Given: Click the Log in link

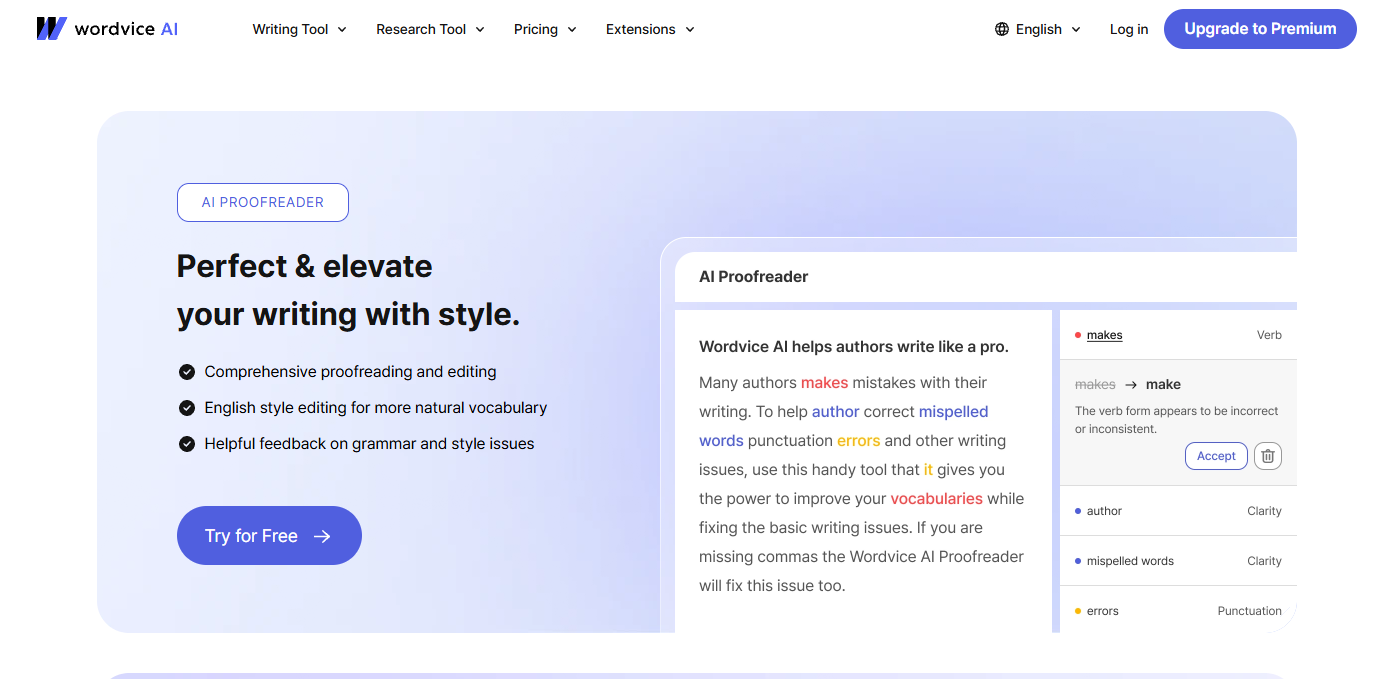Looking at the screenshot, I should (1129, 29).
